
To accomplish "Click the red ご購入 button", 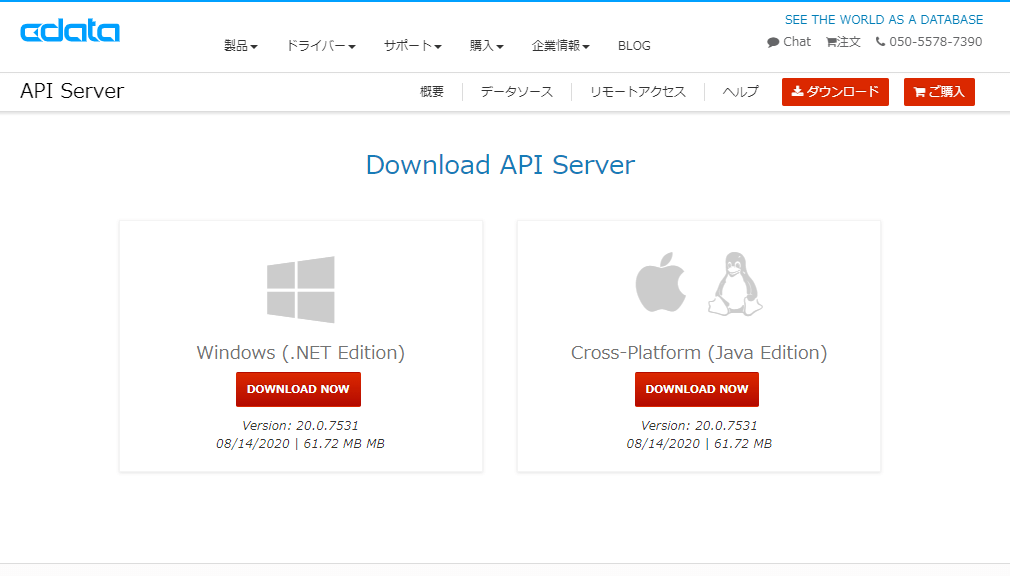I will pyautogui.click(x=939, y=92).
